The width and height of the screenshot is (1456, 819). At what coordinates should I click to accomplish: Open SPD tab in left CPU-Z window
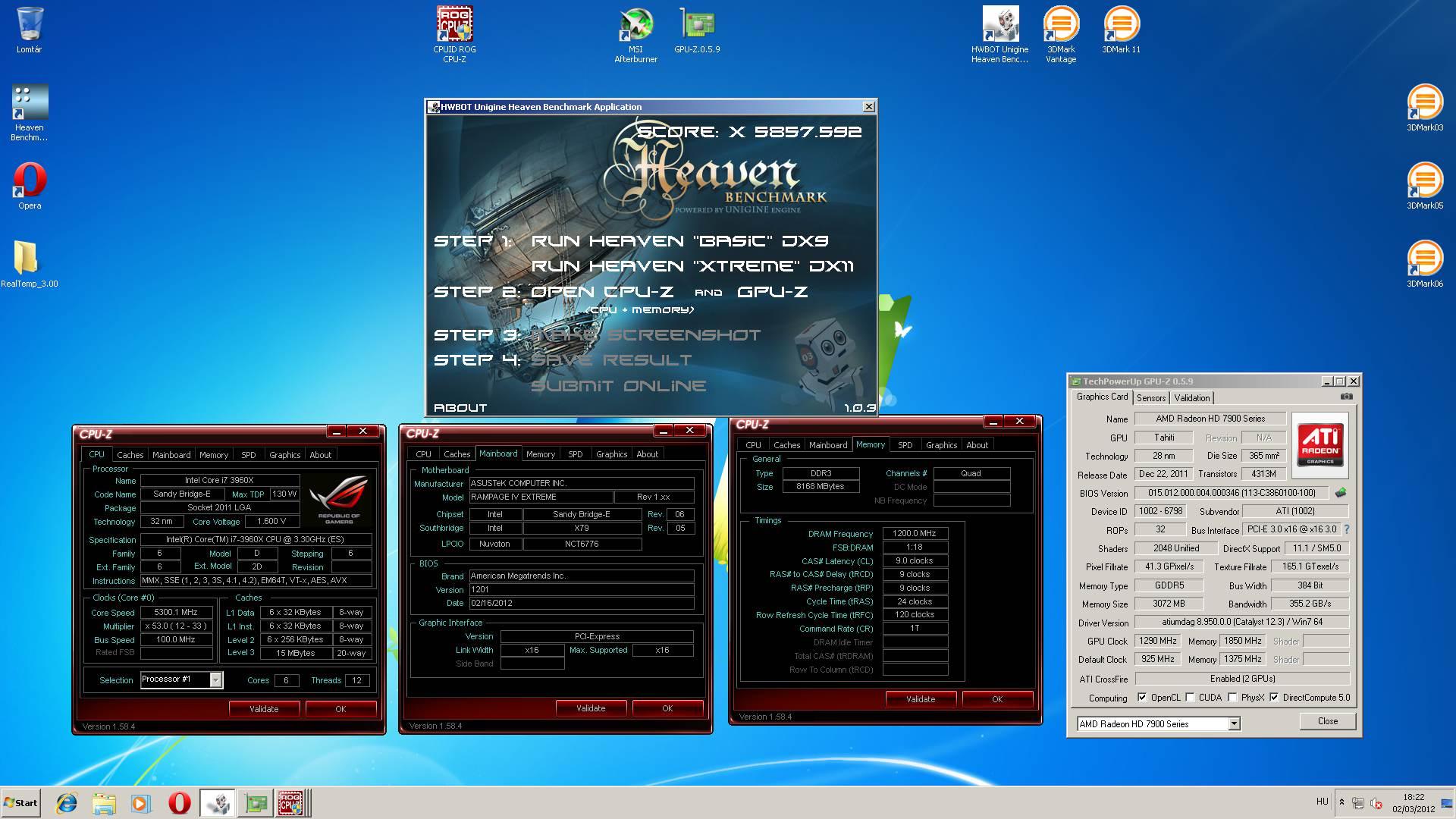pos(249,455)
